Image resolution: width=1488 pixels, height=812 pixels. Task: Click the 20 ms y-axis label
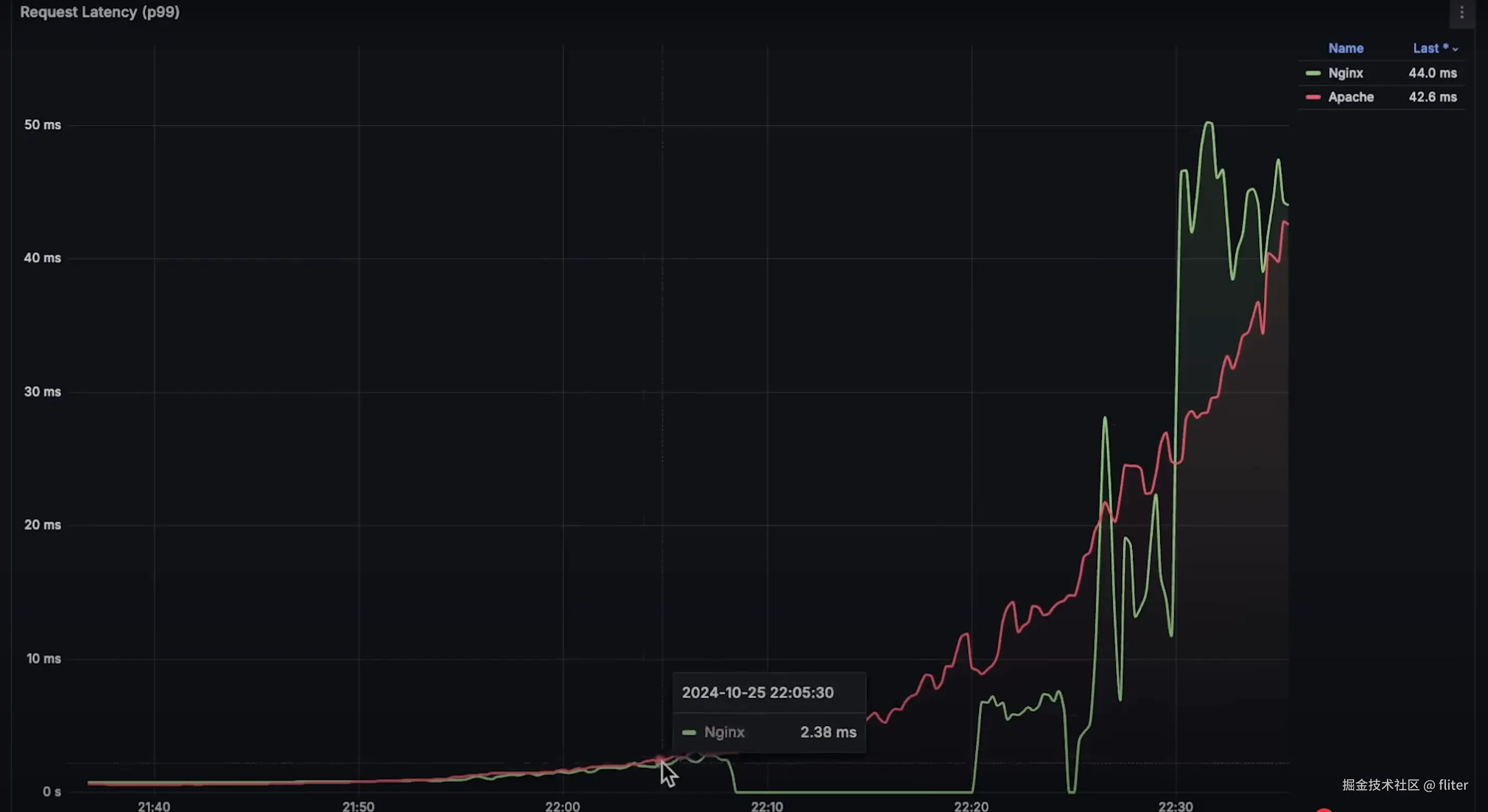(42, 525)
